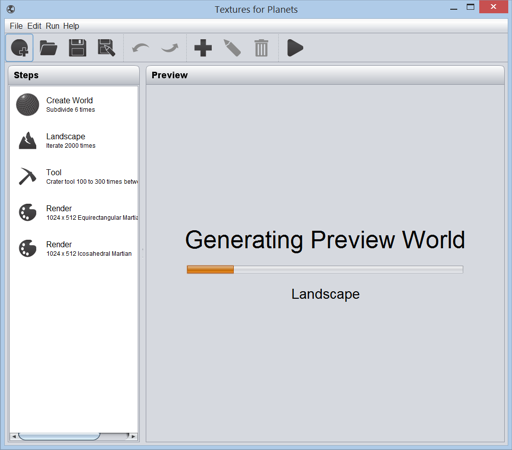Screen dimensions: 512x450
Task: Click the Create World sphere icon
Action: 28,105
